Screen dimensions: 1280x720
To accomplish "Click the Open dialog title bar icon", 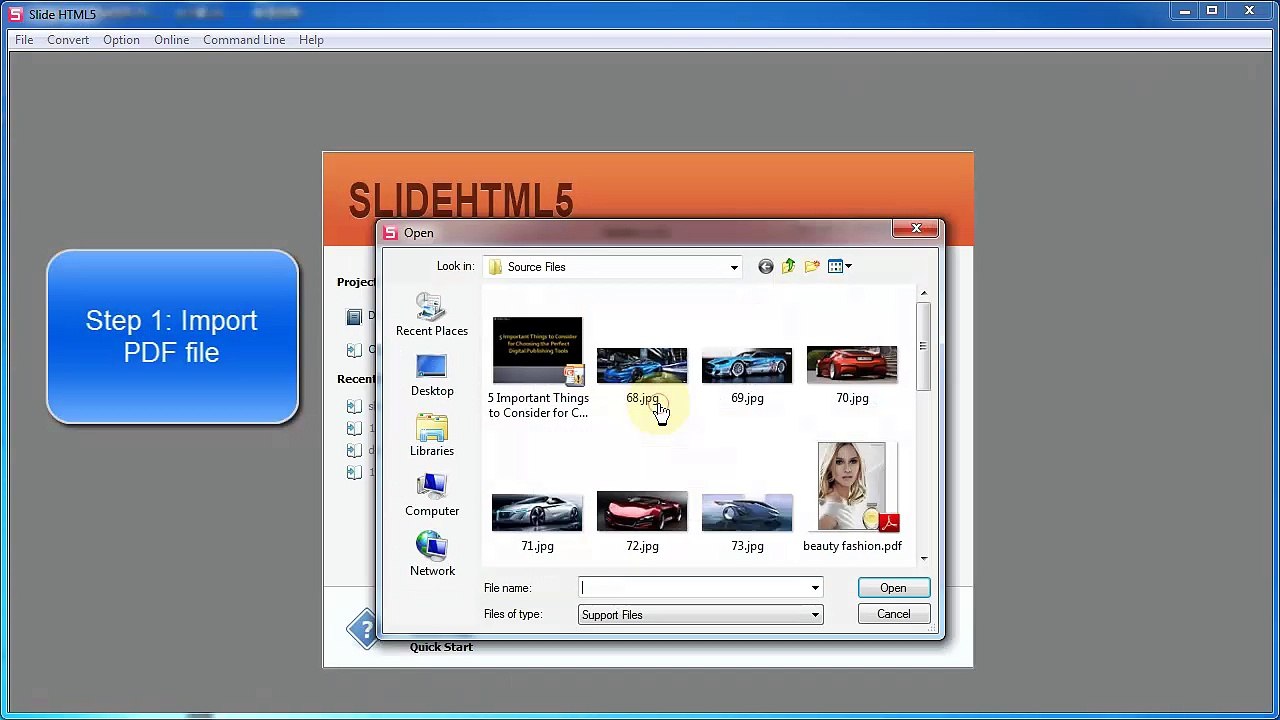I will (390, 233).
